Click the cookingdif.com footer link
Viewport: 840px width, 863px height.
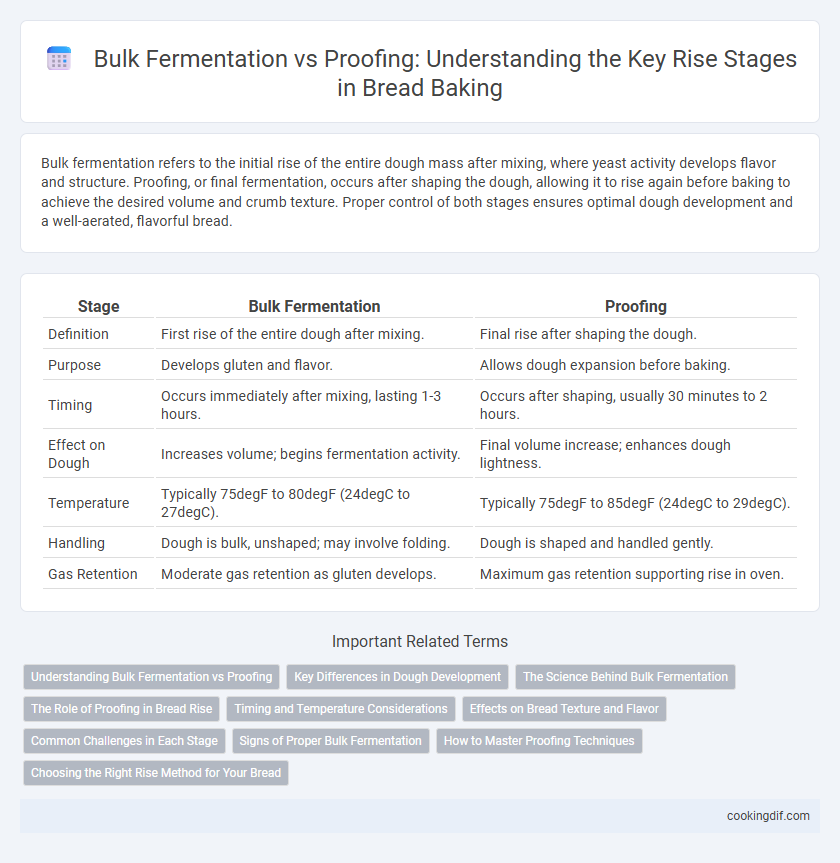[768, 816]
